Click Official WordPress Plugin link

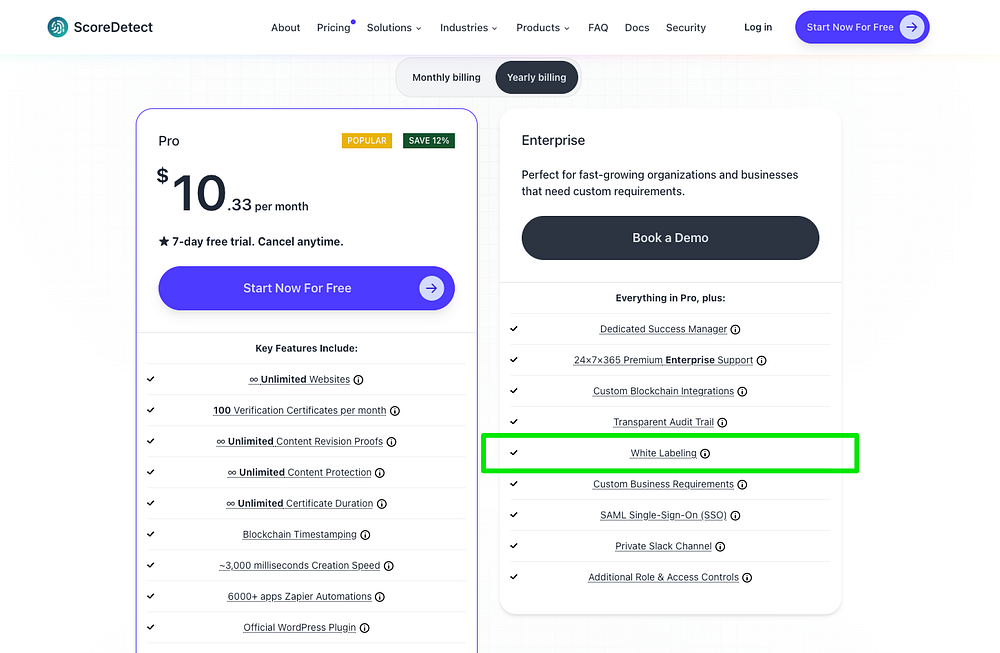(300, 627)
